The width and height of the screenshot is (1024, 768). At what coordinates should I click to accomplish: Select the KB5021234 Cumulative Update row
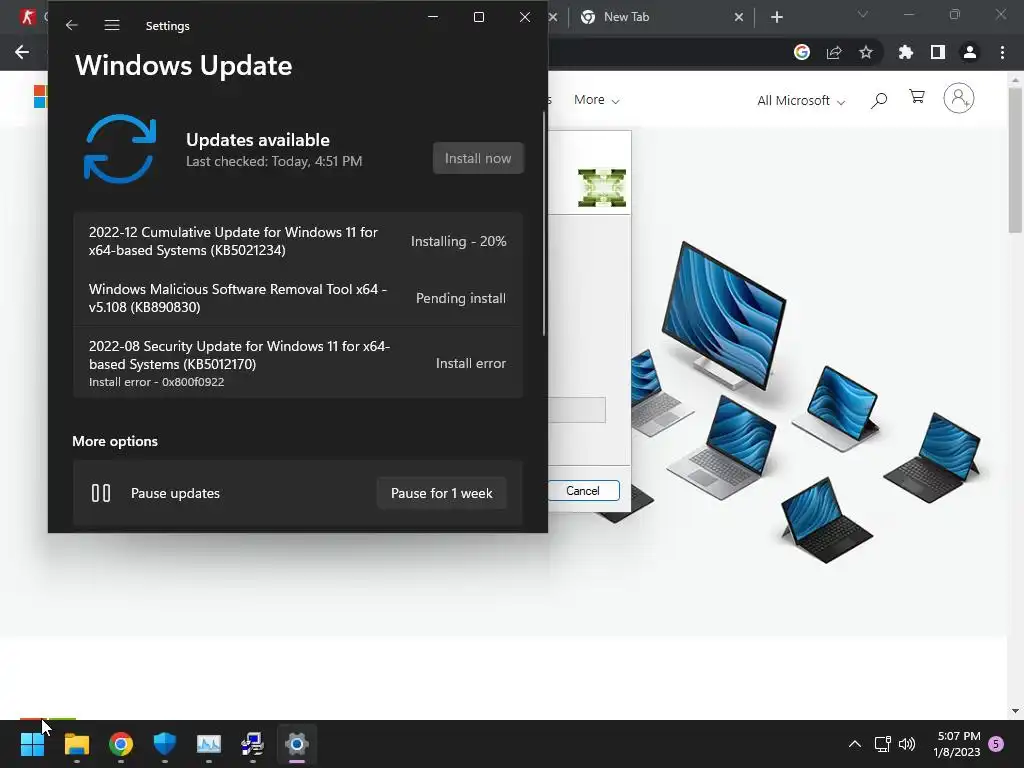point(298,241)
